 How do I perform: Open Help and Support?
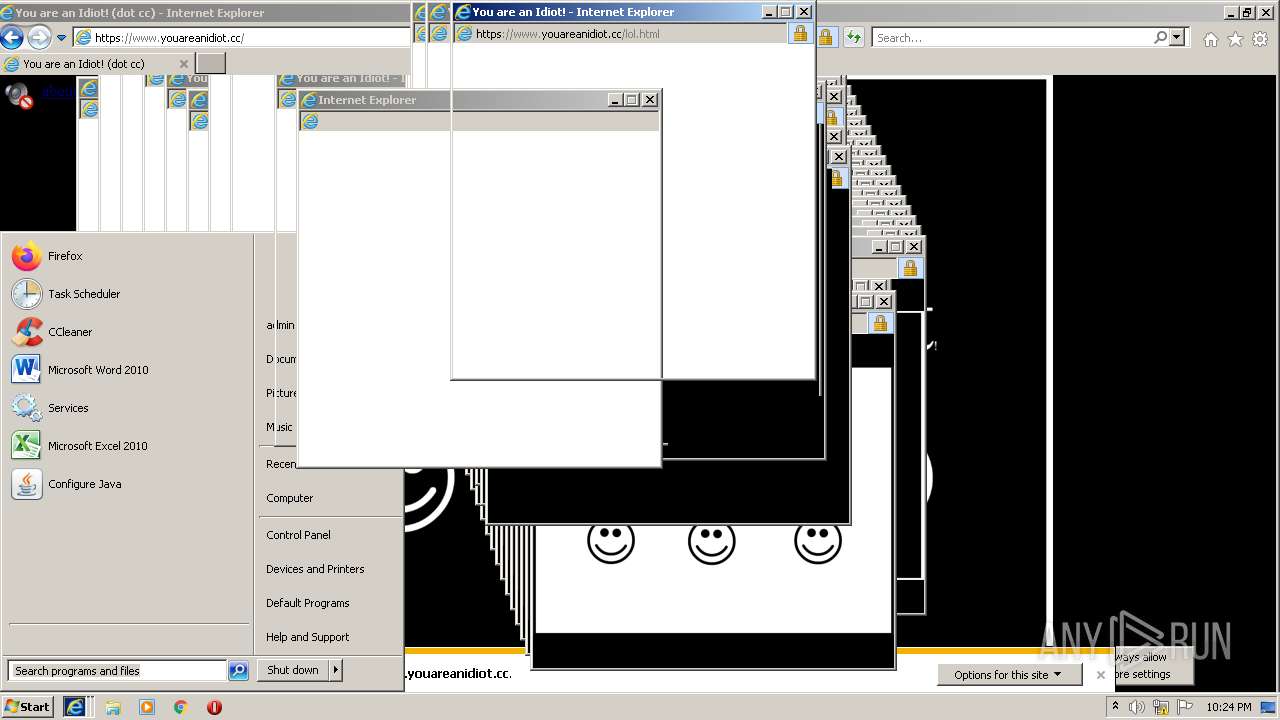click(x=307, y=637)
